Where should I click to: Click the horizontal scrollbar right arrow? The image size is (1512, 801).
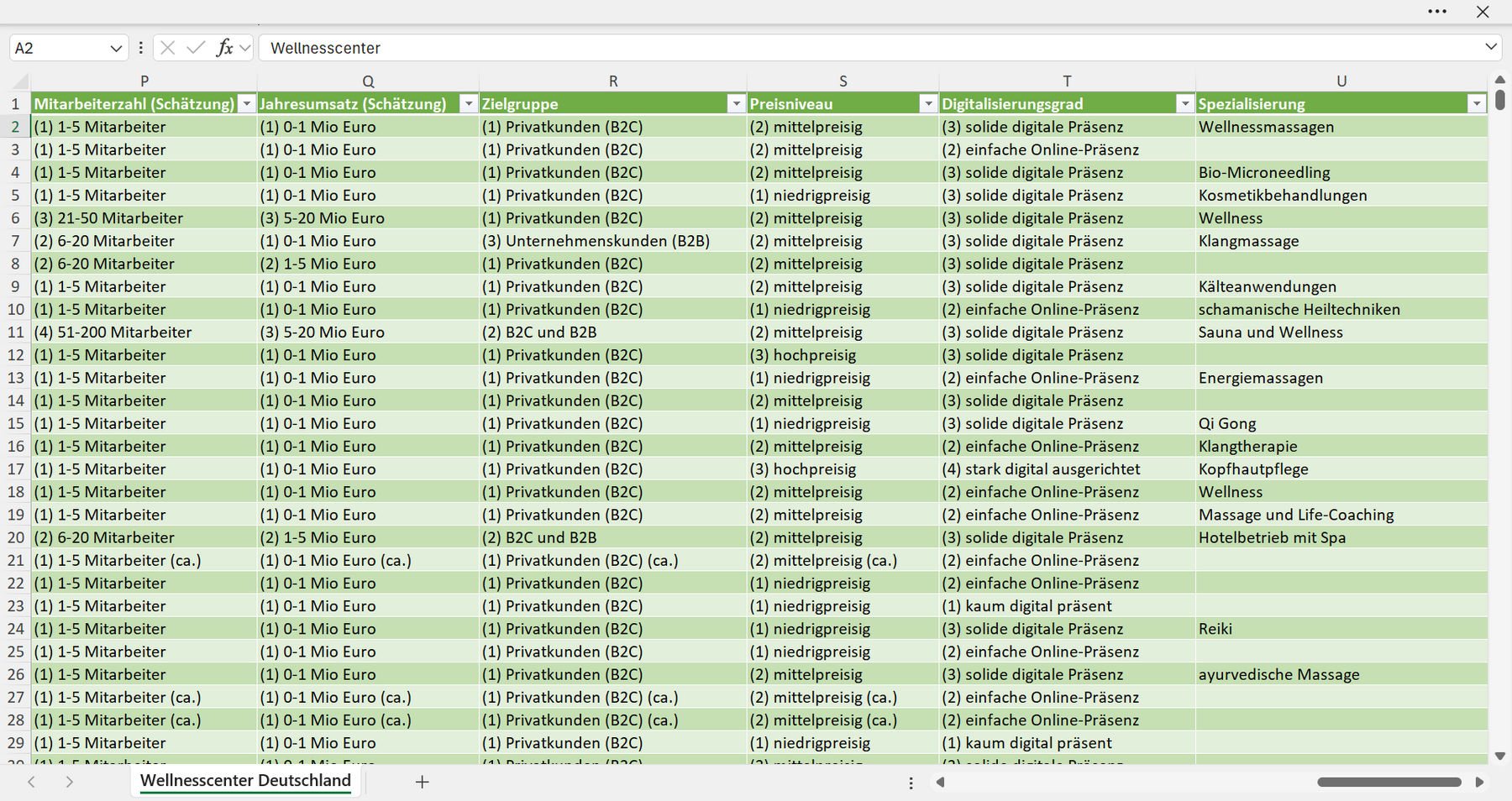[x=1479, y=783]
